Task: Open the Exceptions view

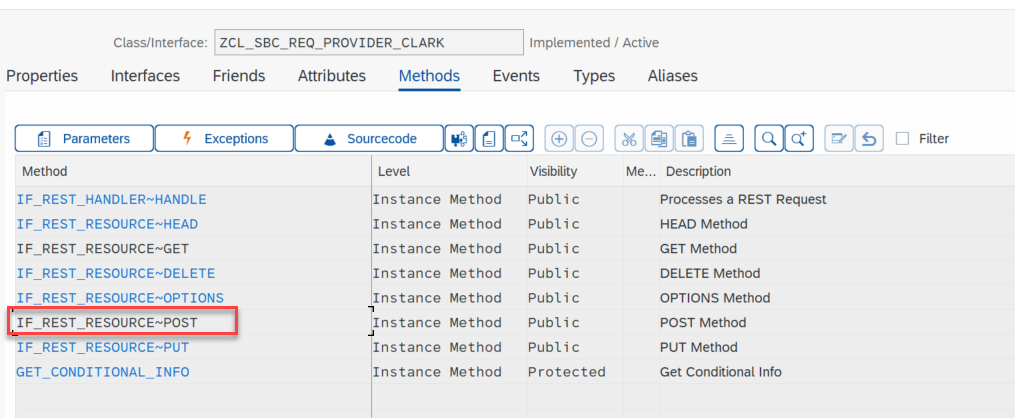Action: [x=224, y=138]
